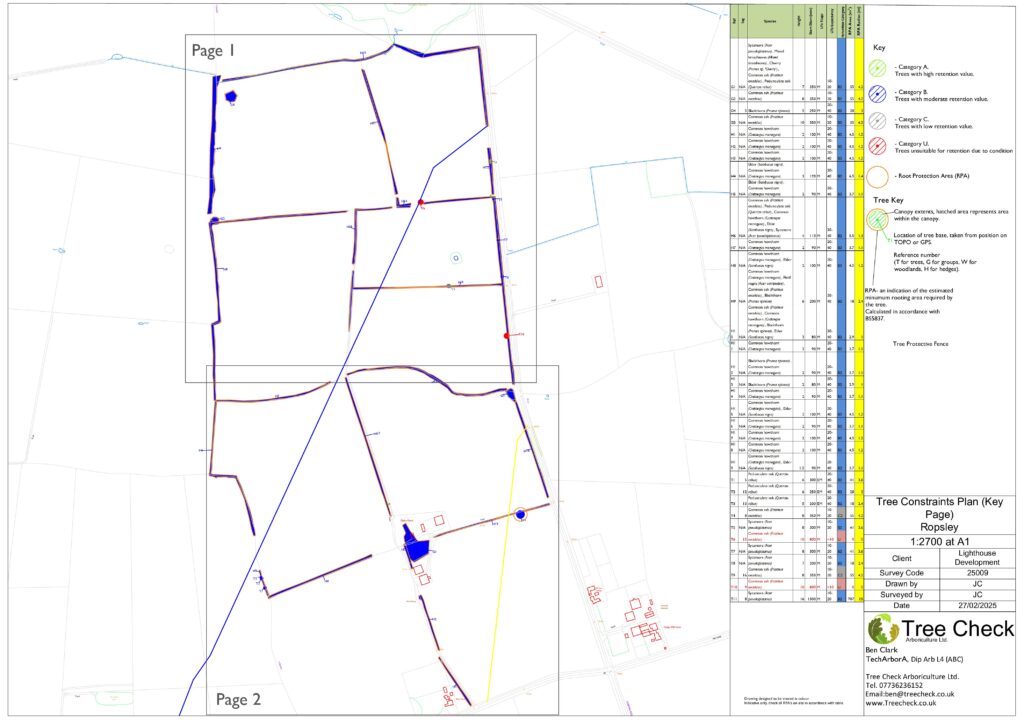Click the Category B blue tree symbol
This screenshot has width=1024, height=723.
[877, 94]
